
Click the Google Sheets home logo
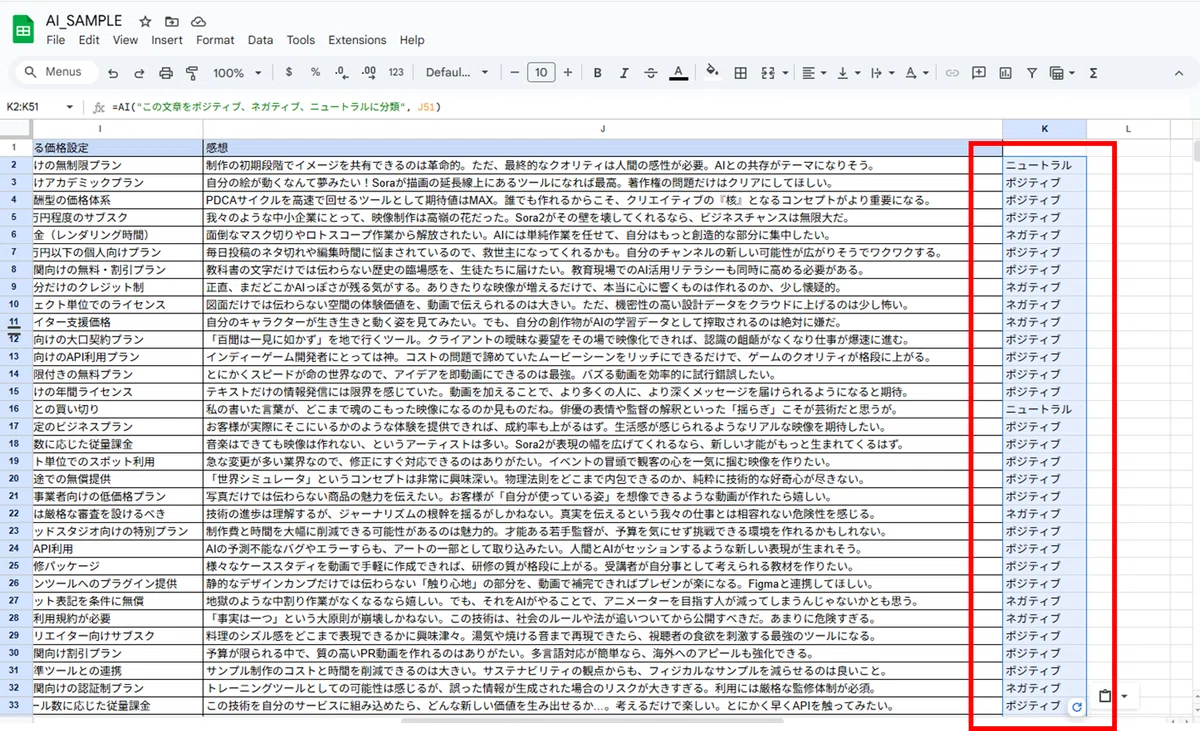[x=22, y=30]
